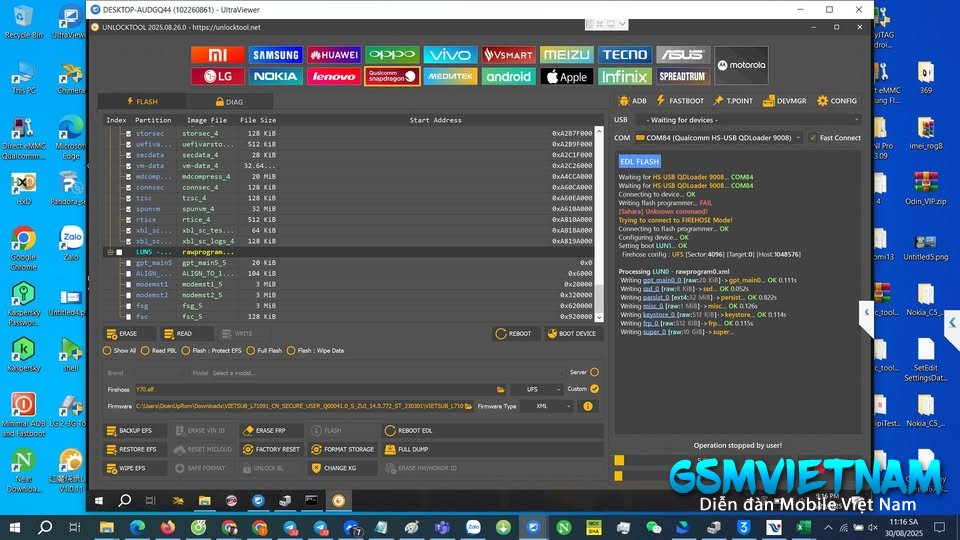Open the Vivo brand tile
This screenshot has width=960, height=540.
pos(450,55)
